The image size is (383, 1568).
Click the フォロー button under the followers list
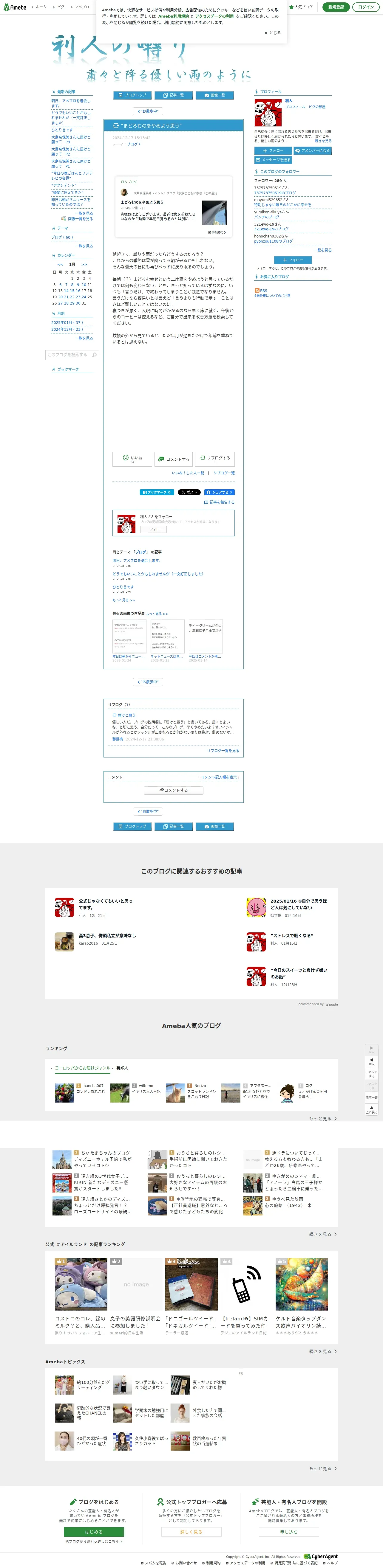click(293, 260)
